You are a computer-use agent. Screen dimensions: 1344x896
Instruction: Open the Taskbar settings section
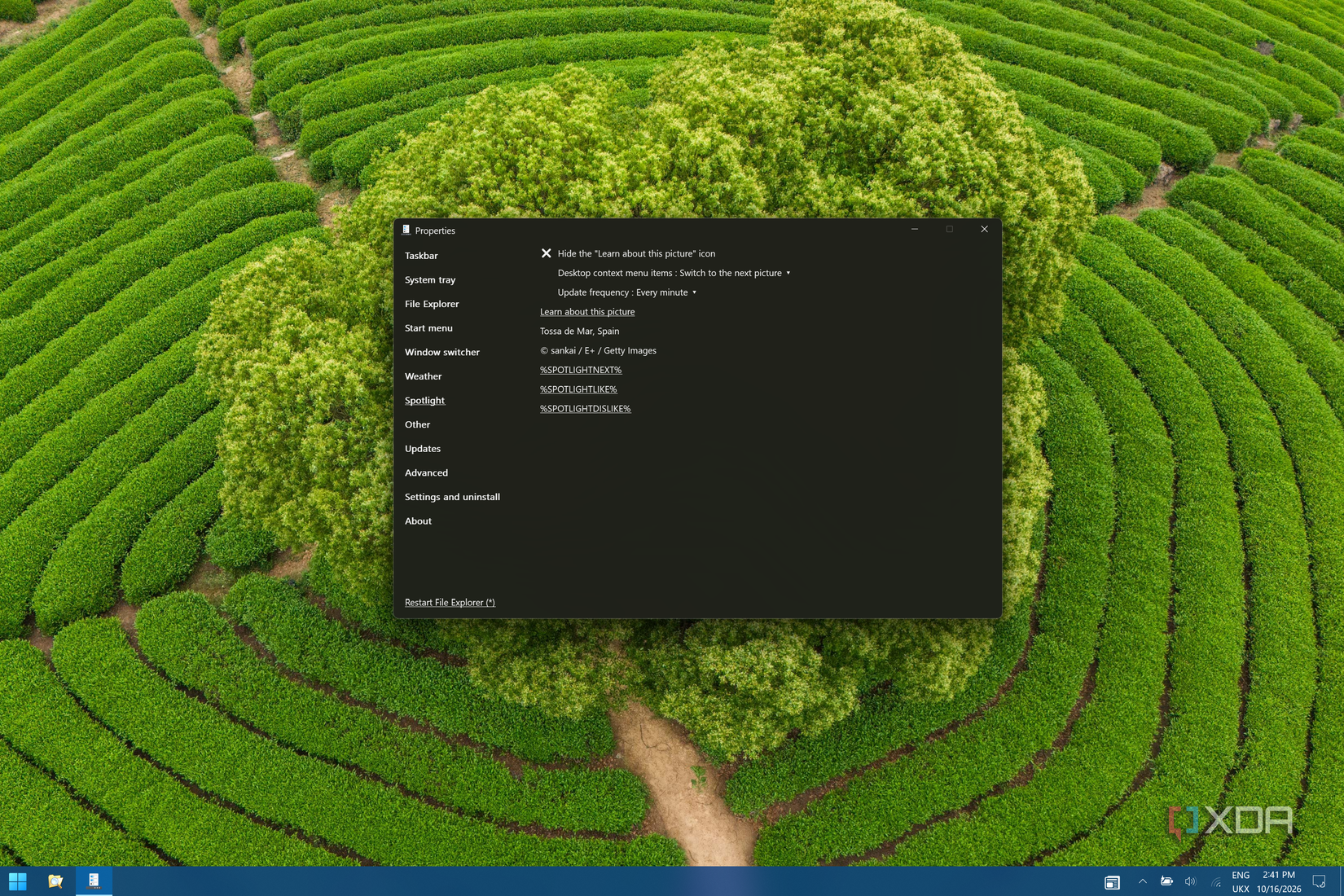421,256
